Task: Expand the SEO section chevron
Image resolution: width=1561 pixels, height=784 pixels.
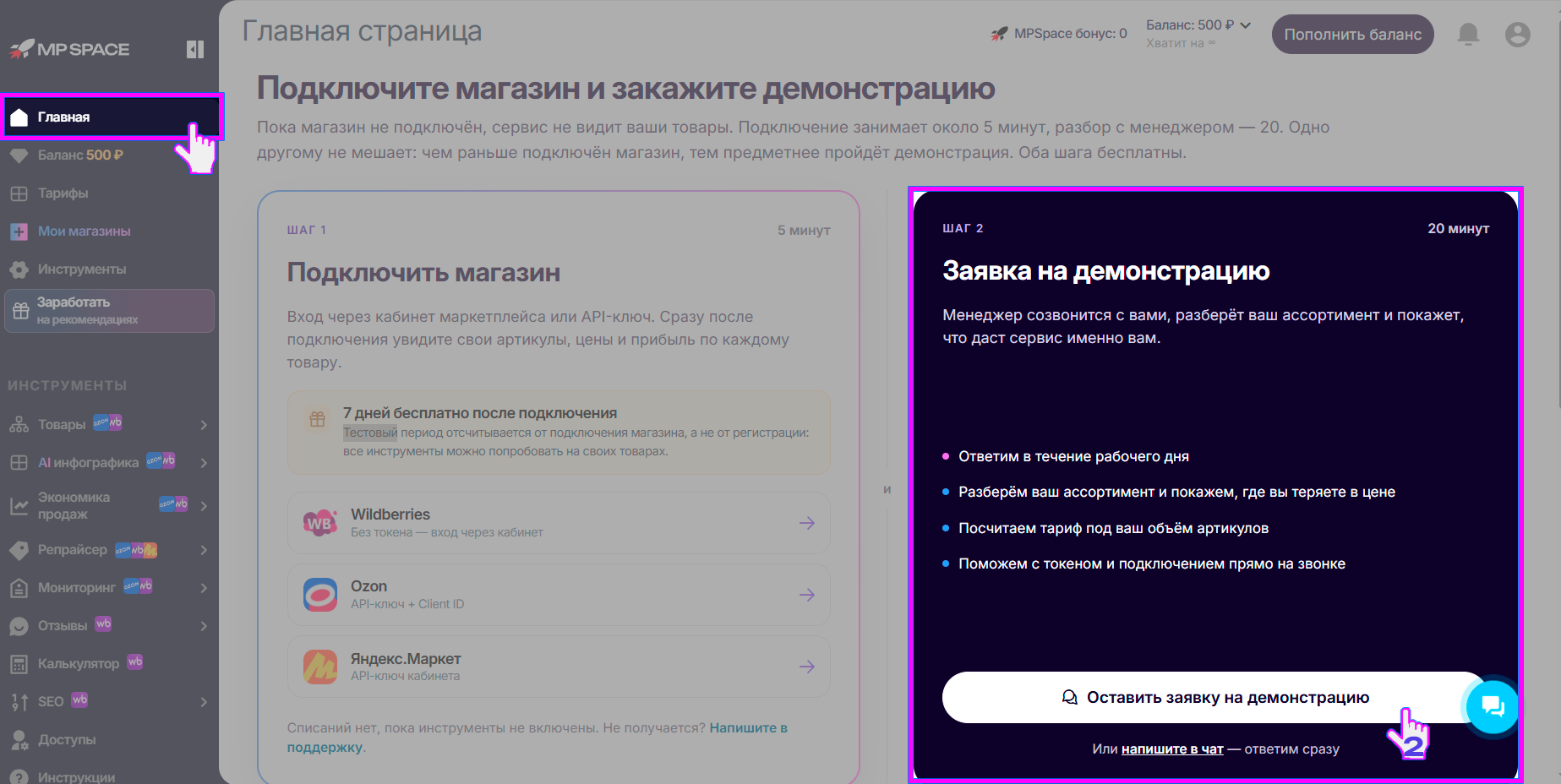Action: pos(204,702)
